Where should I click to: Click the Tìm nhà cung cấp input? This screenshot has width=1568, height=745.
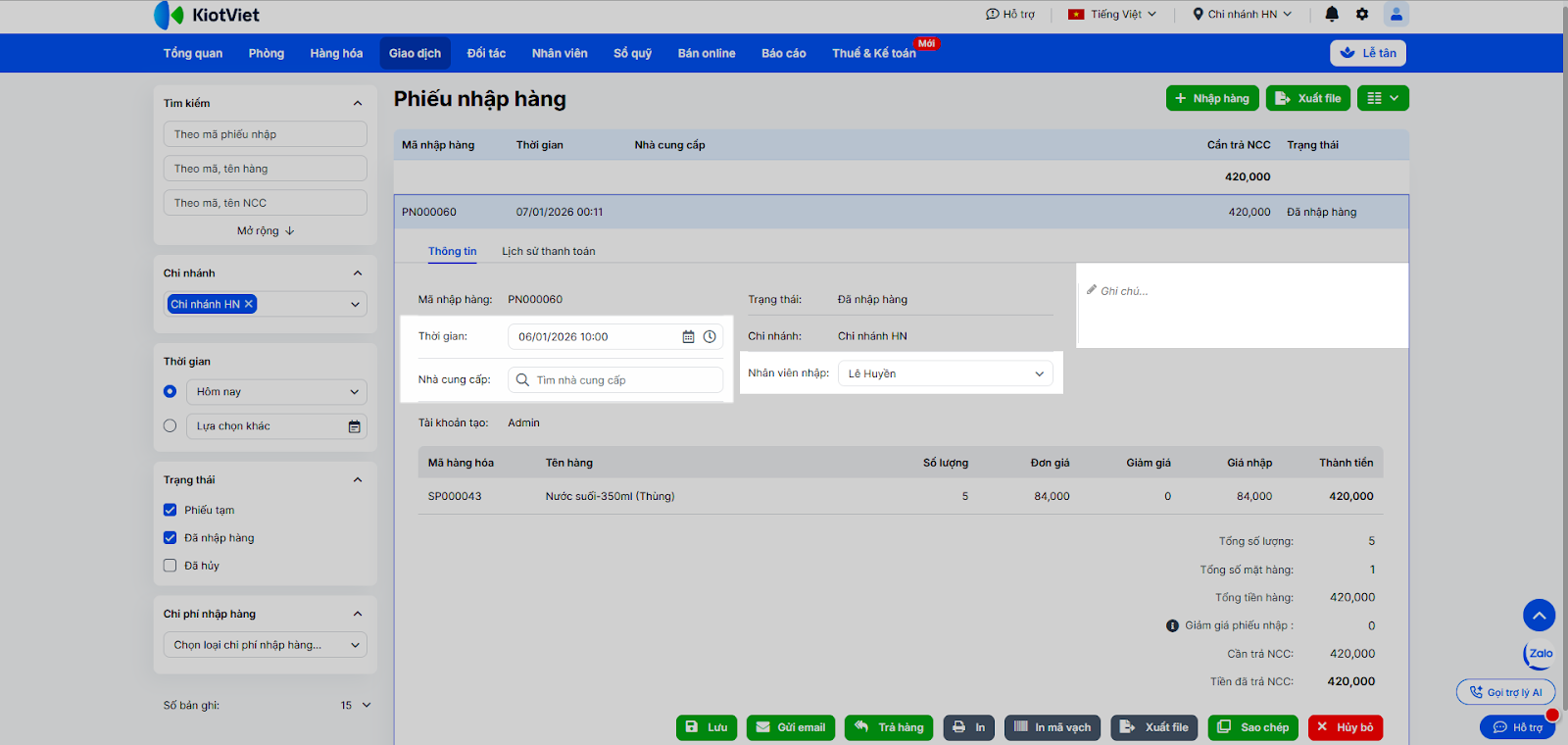pyautogui.click(x=615, y=380)
